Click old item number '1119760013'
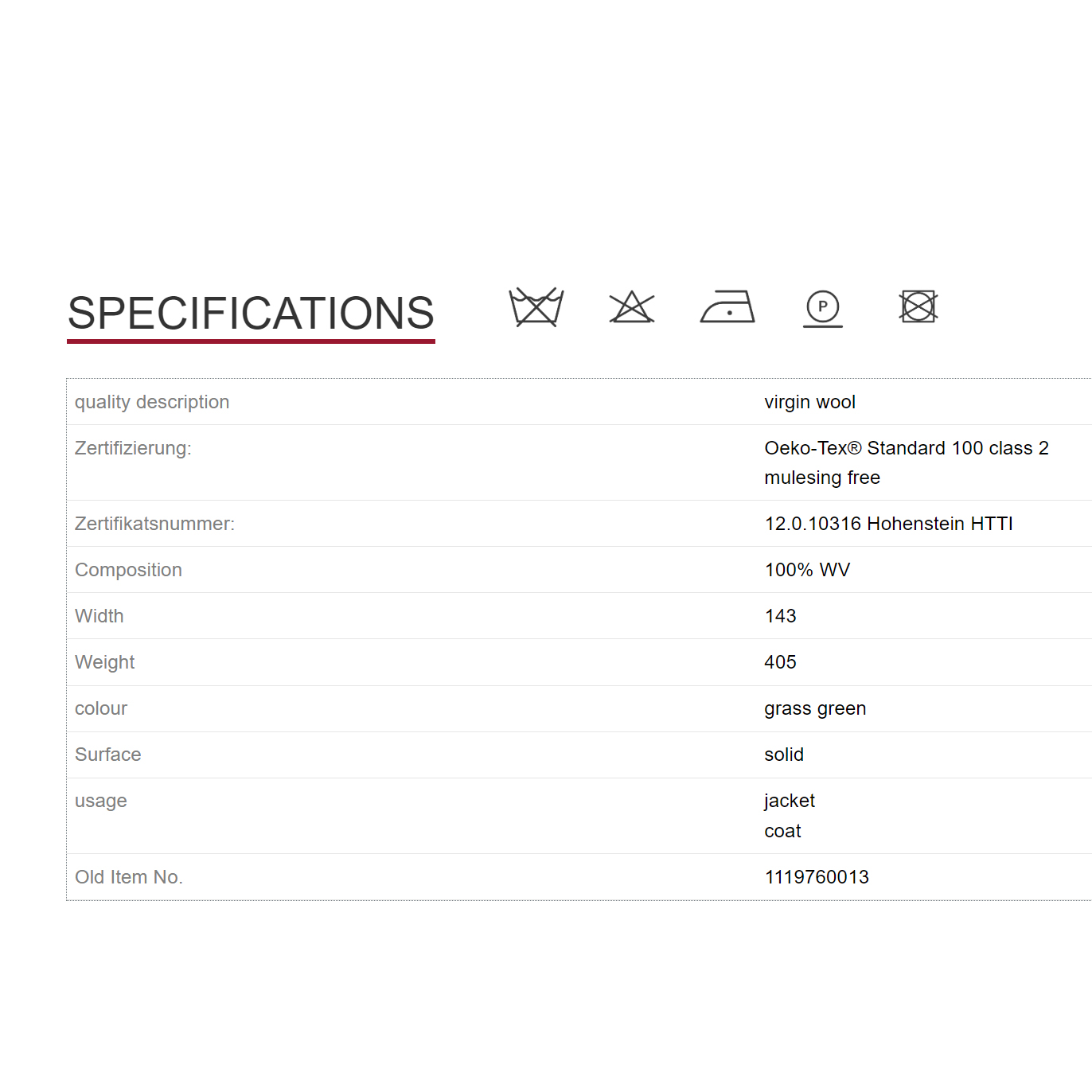The width and height of the screenshot is (1092, 1092). click(x=817, y=877)
